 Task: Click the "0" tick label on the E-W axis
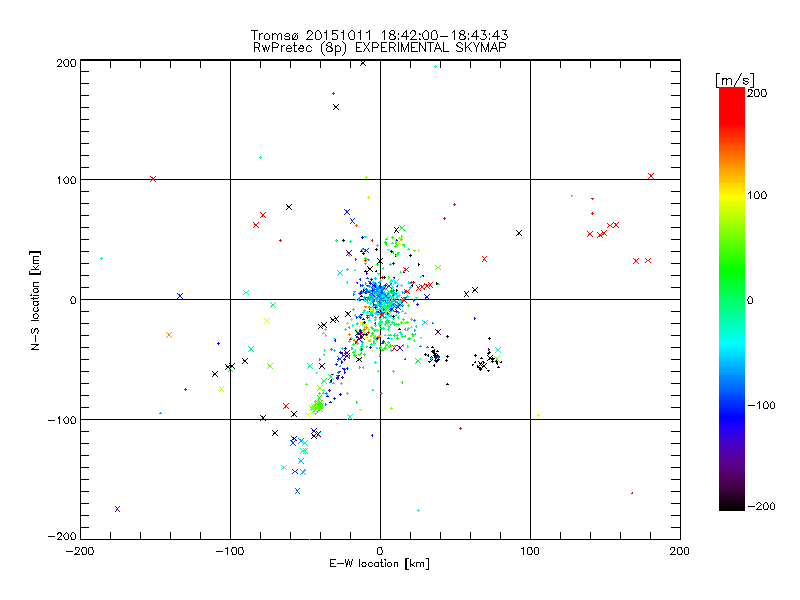tap(380, 551)
